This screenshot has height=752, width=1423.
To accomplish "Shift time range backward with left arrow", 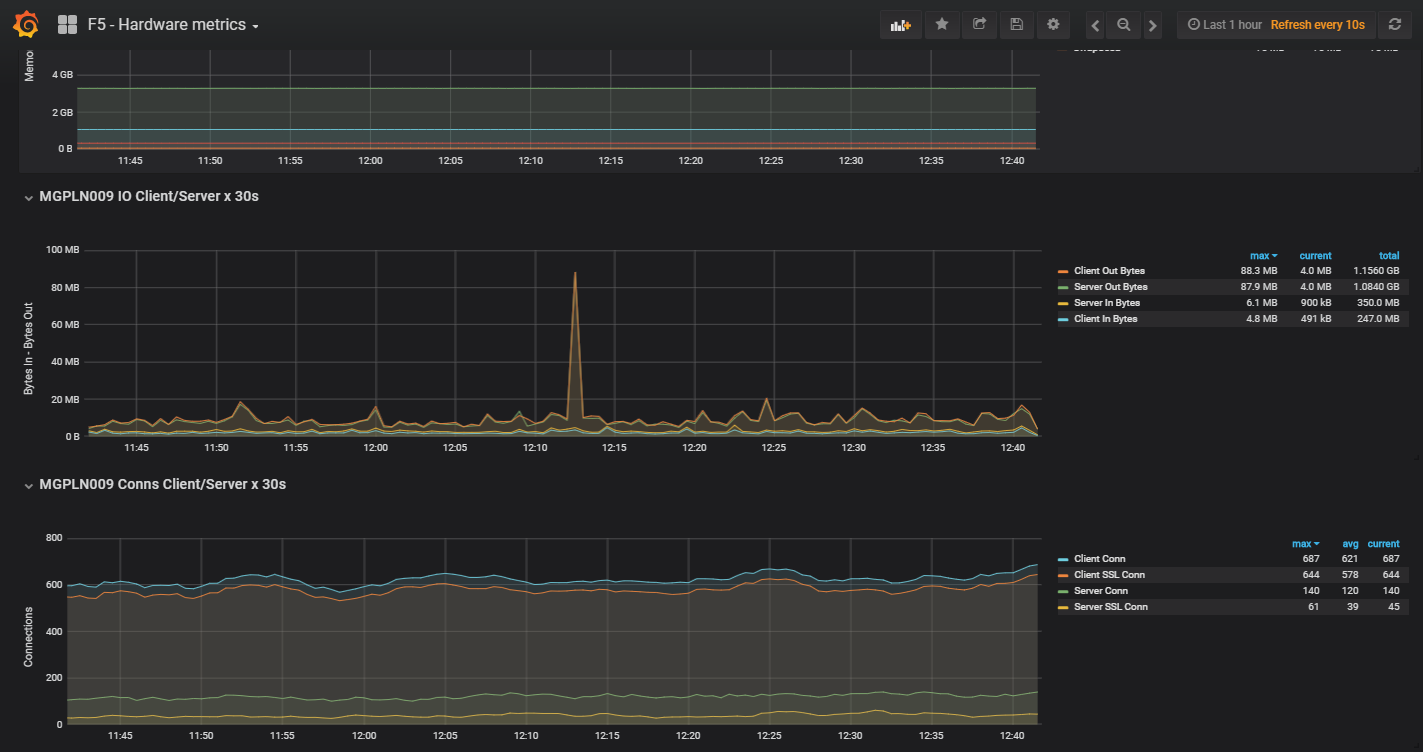I will (1096, 25).
